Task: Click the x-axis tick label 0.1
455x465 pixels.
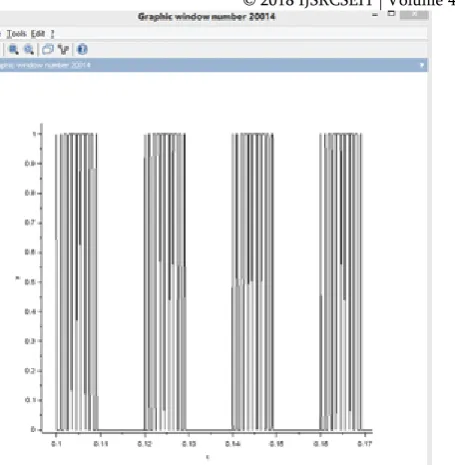Action: tap(56, 444)
